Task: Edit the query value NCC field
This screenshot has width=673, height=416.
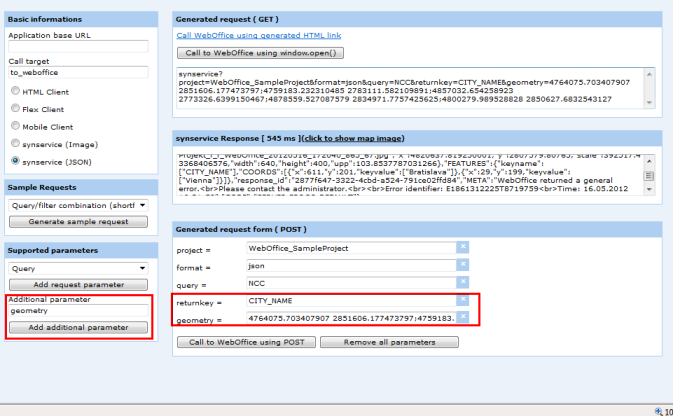Action: [x=352, y=283]
